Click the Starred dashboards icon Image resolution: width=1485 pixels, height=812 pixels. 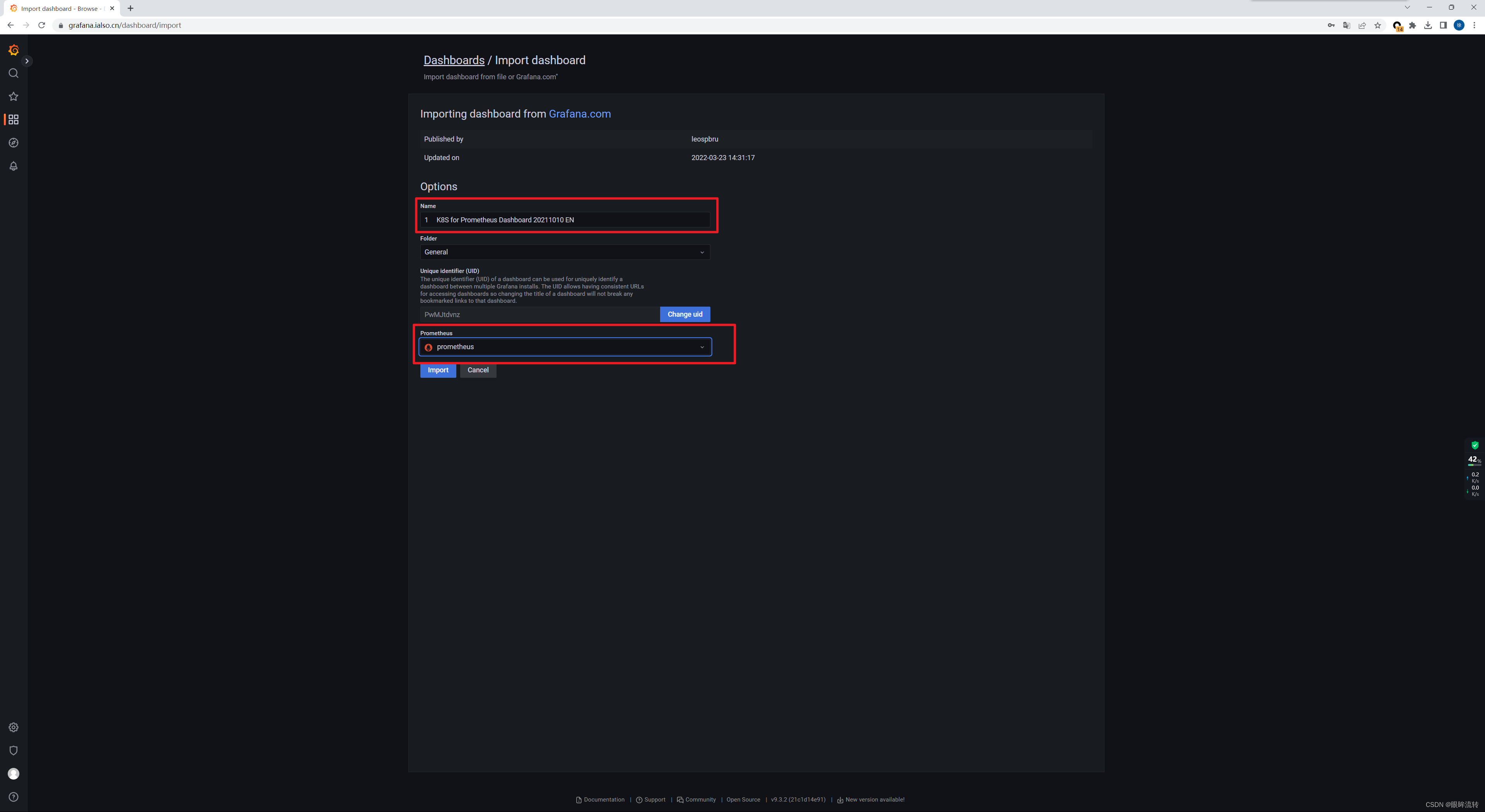pos(14,95)
